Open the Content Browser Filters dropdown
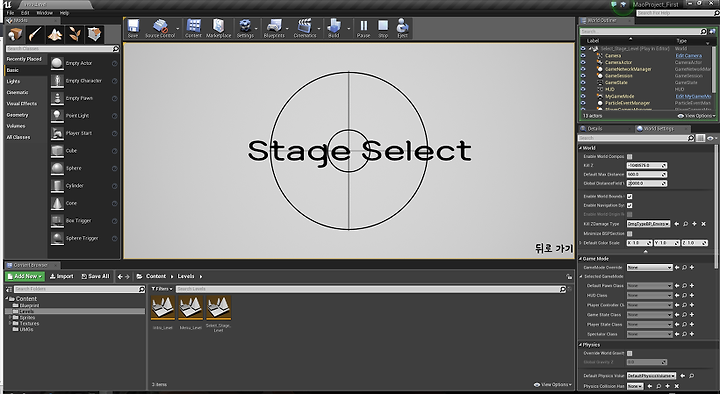Image resolution: width=720 pixels, height=394 pixels. pyautogui.click(x=162, y=289)
